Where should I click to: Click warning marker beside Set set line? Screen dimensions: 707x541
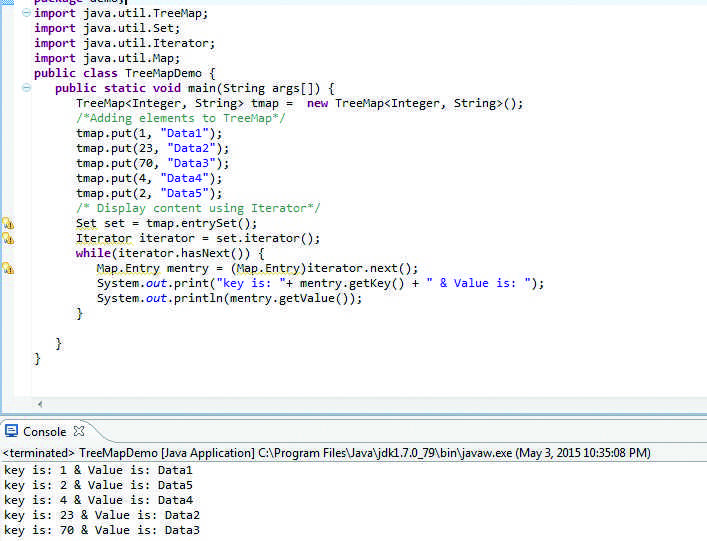[8, 223]
